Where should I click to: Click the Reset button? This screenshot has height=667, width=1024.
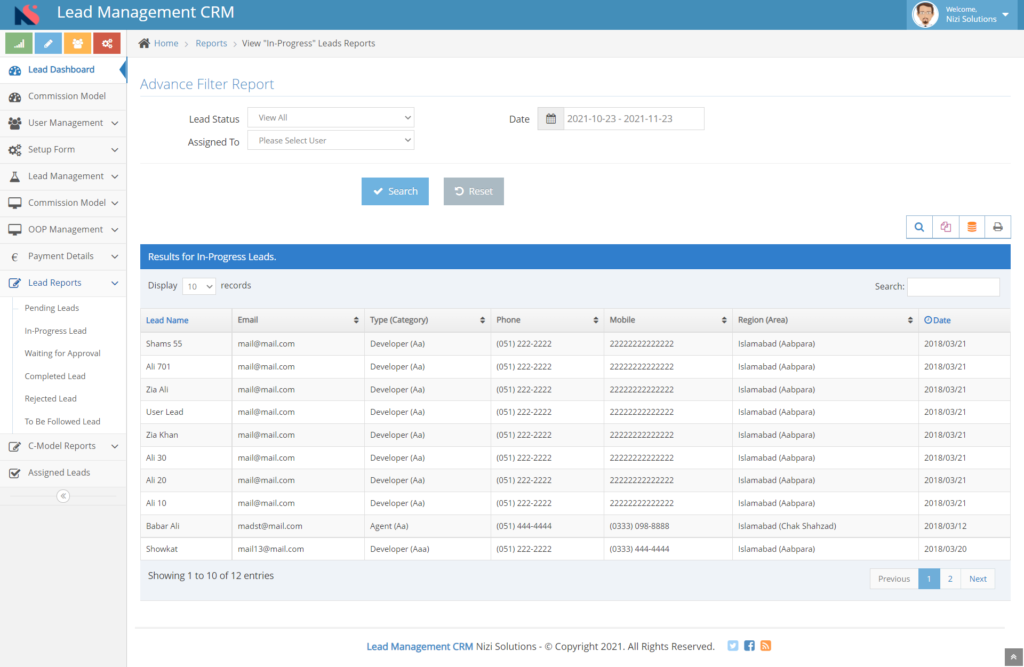473,191
